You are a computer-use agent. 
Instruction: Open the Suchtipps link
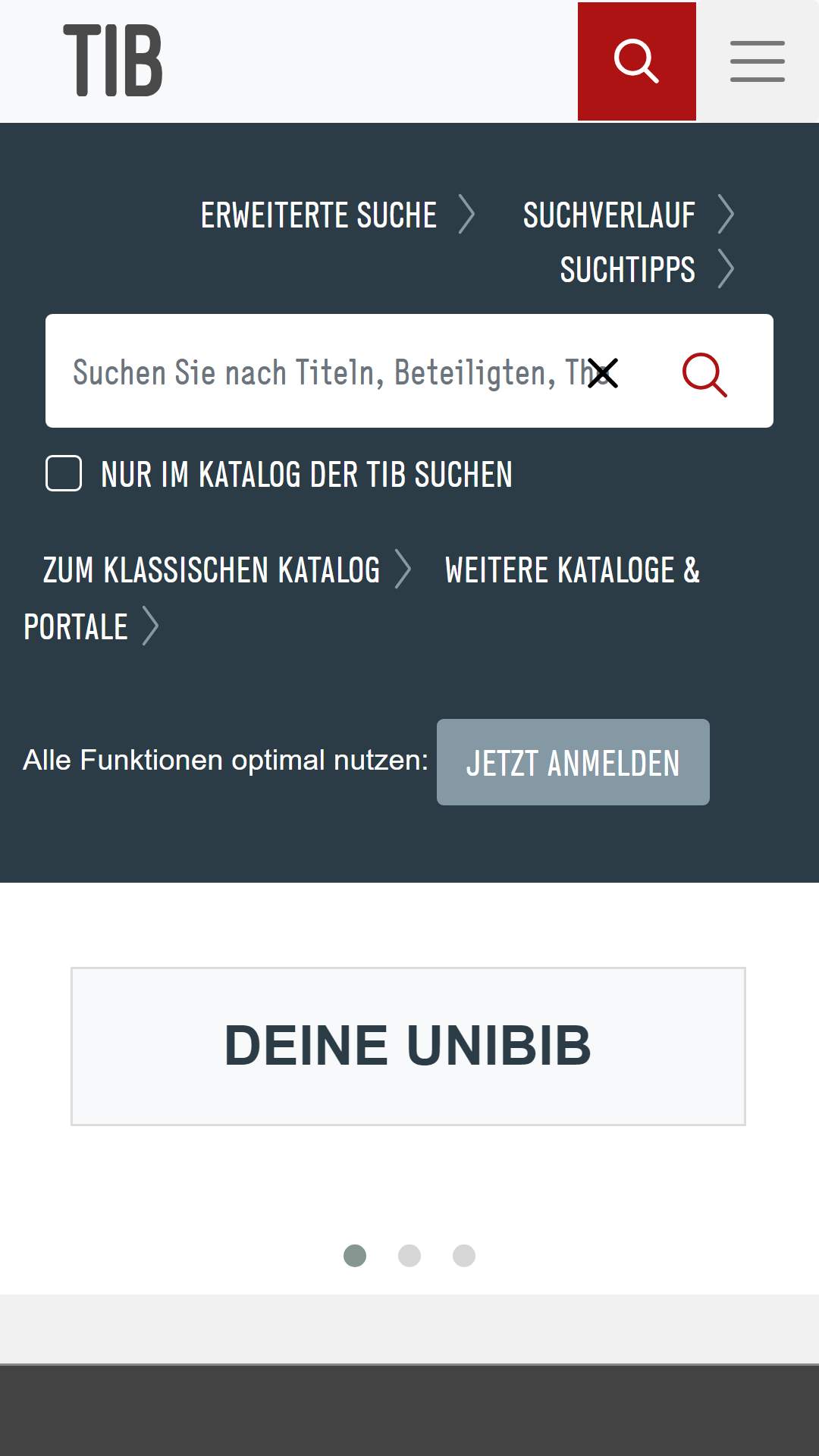point(627,270)
